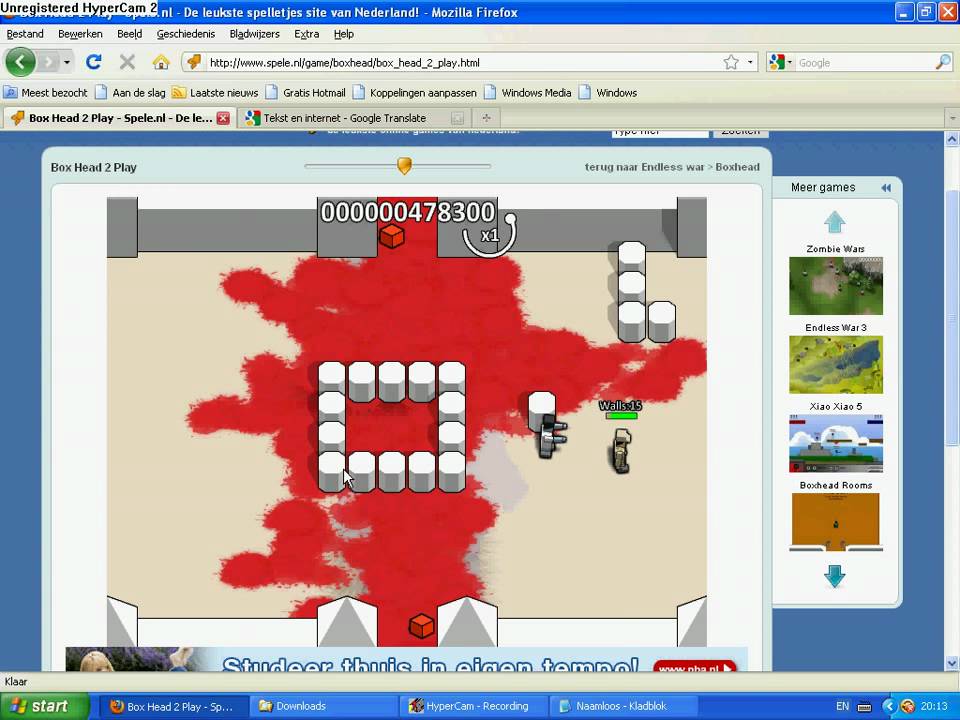This screenshot has height=720, width=960.
Task: Click the site favicon in address bar
Action: pyautogui.click(x=194, y=62)
